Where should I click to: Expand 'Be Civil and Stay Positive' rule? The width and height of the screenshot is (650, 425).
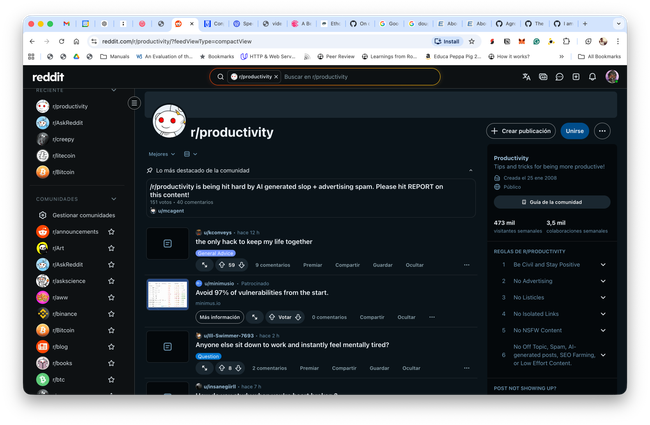[x=603, y=265]
